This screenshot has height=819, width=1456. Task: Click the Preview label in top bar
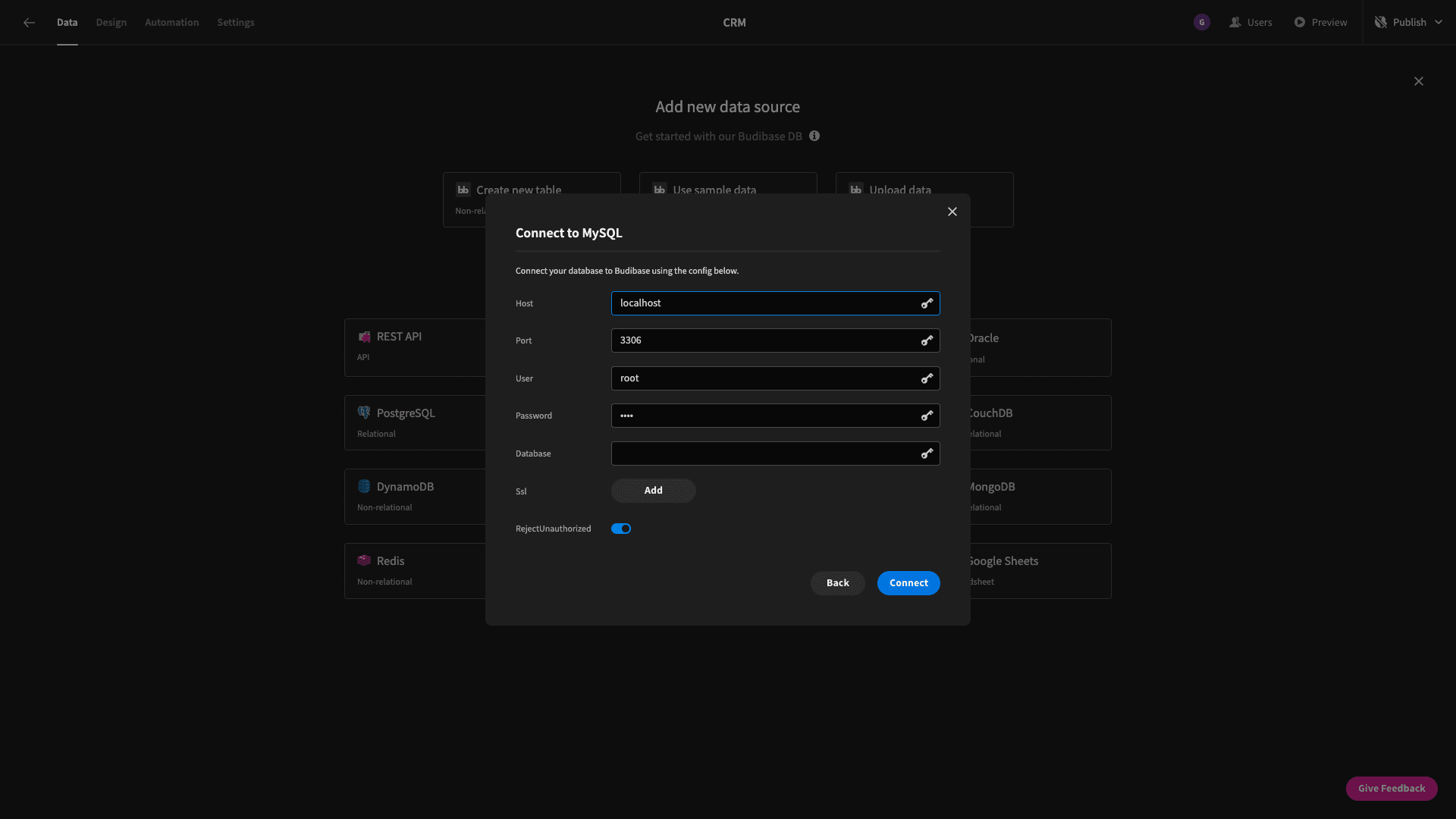pos(1329,23)
